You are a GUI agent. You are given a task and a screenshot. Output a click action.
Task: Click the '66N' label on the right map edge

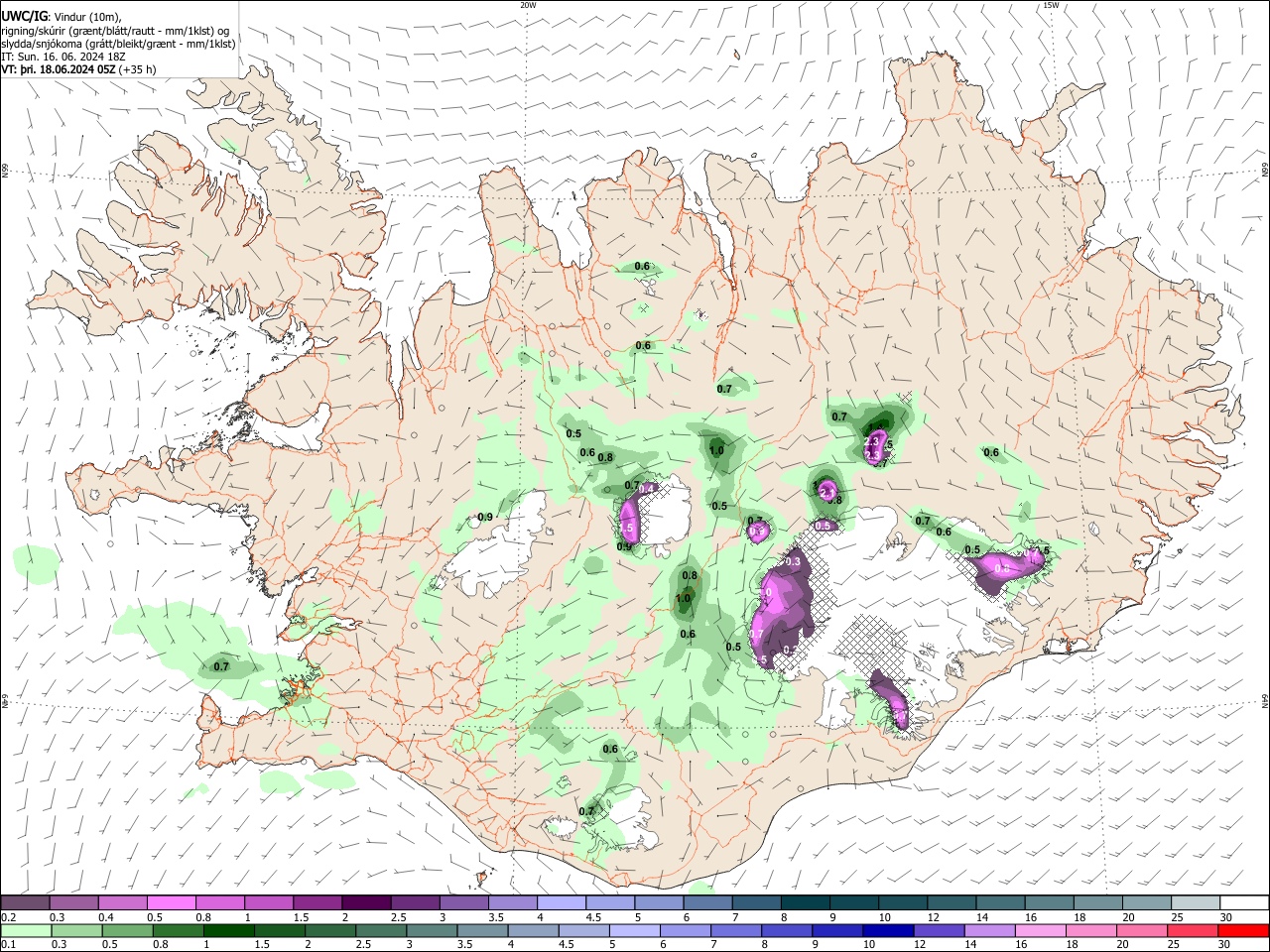click(1265, 171)
